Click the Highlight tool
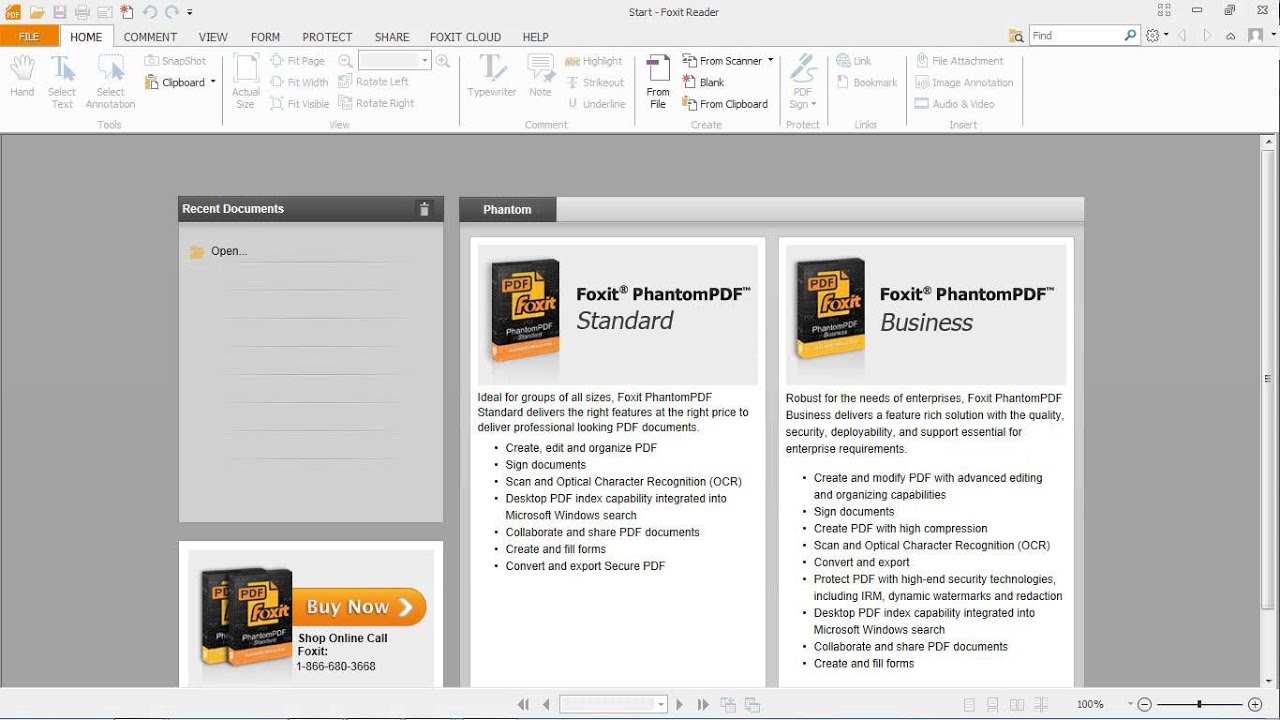The width and height of the screenshot is (1280, 720). click(x=594, y=61)
